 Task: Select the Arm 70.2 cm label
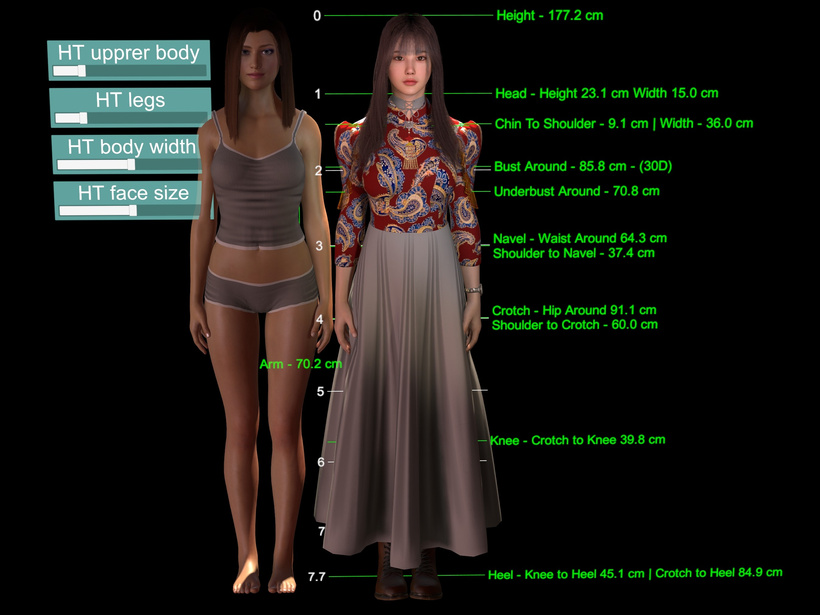point(300,365)
